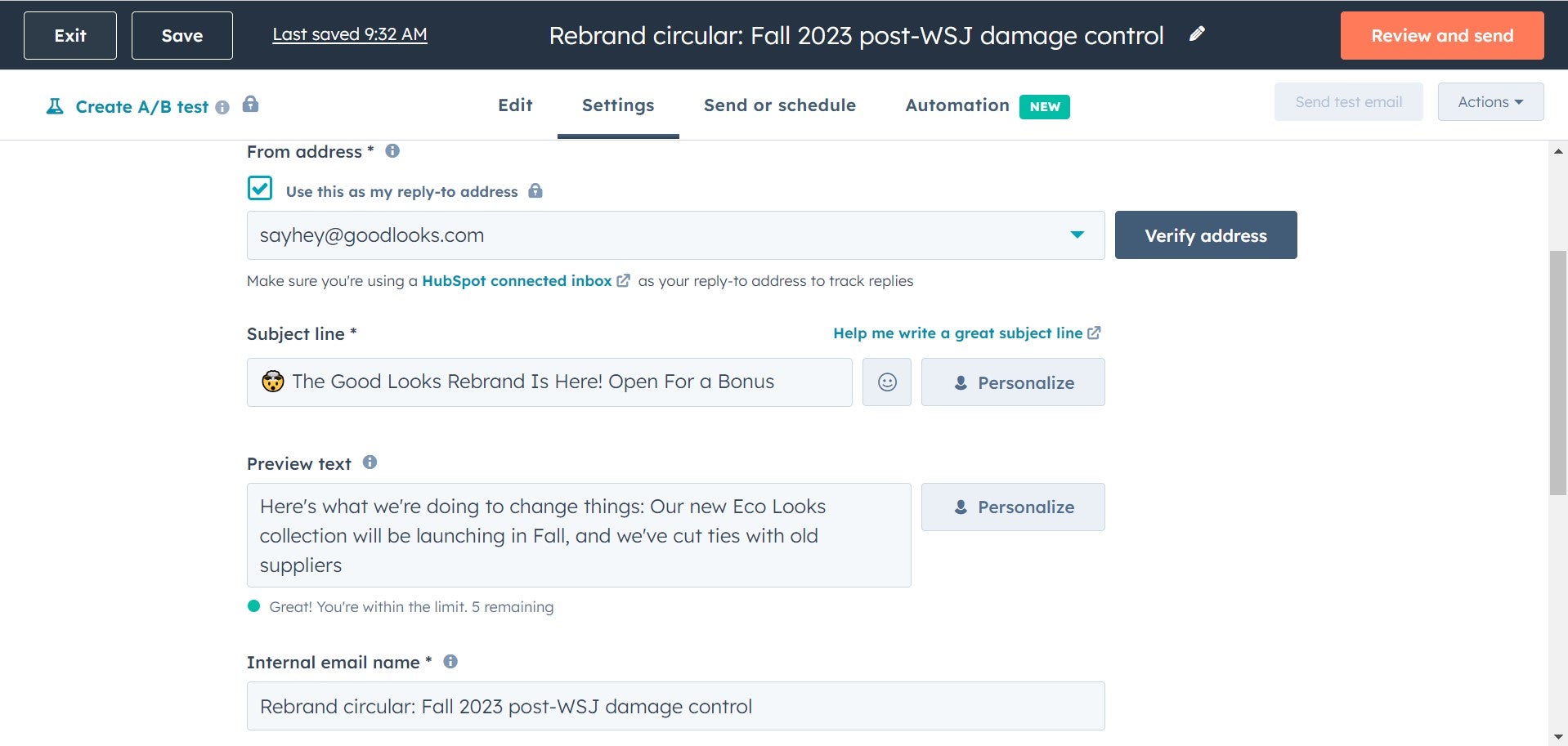Click the Review and send button
The image size is (1568, 746).
[x=1441, y=36]
